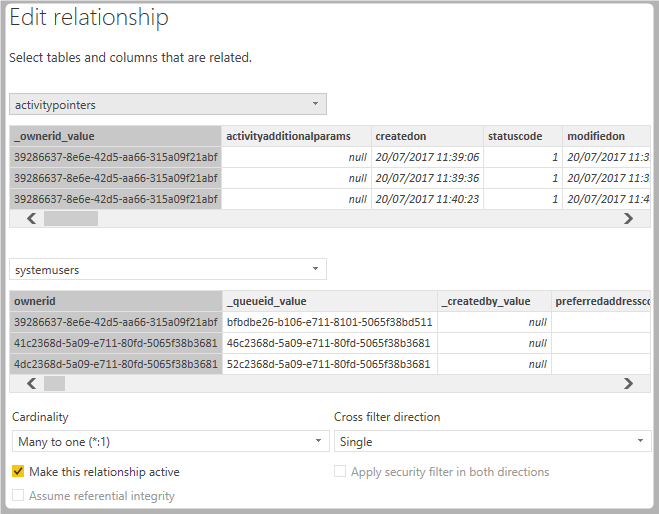Toggle Make this relationship active checkbox
Image resolution: width=659 pixels, height=514 pixels.
pyautogui.click(x=18, y=472)
